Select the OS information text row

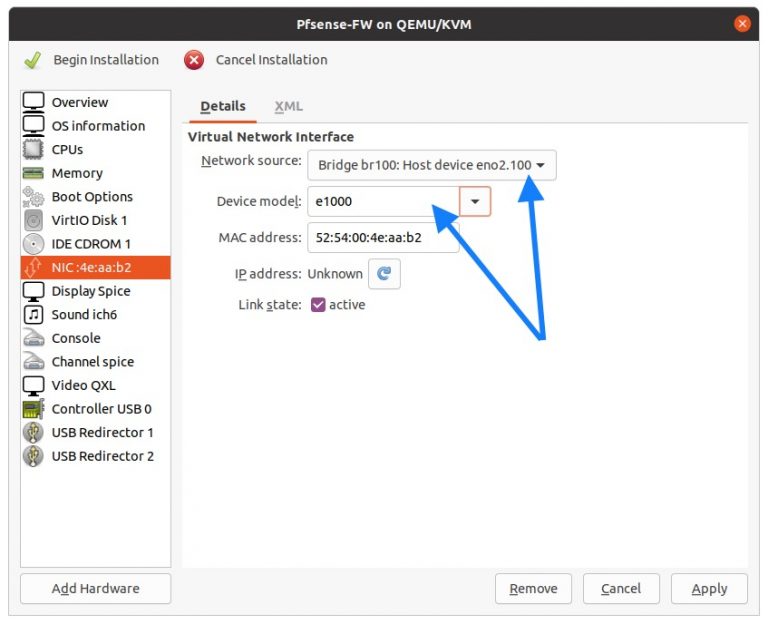point(96,125)
